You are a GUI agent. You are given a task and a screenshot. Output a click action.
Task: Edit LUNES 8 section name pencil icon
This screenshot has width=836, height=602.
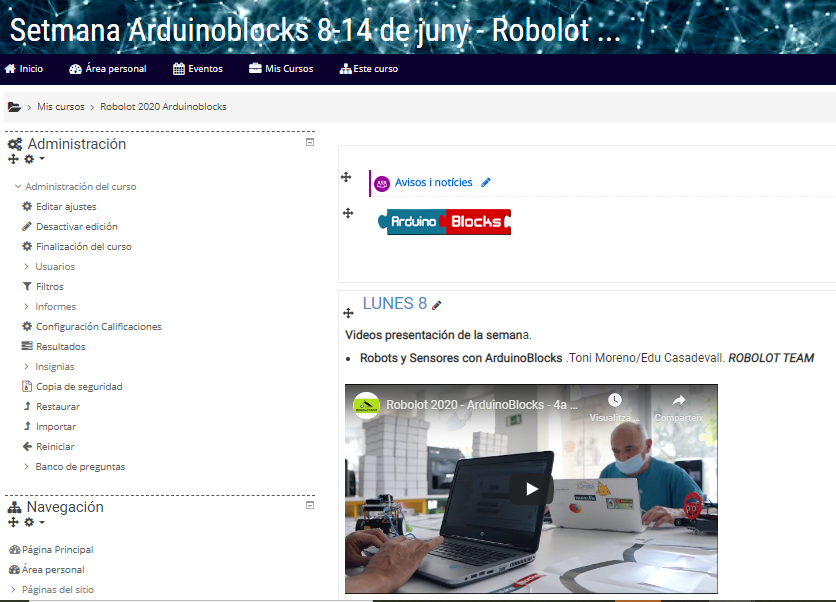(x=437, y=305)
